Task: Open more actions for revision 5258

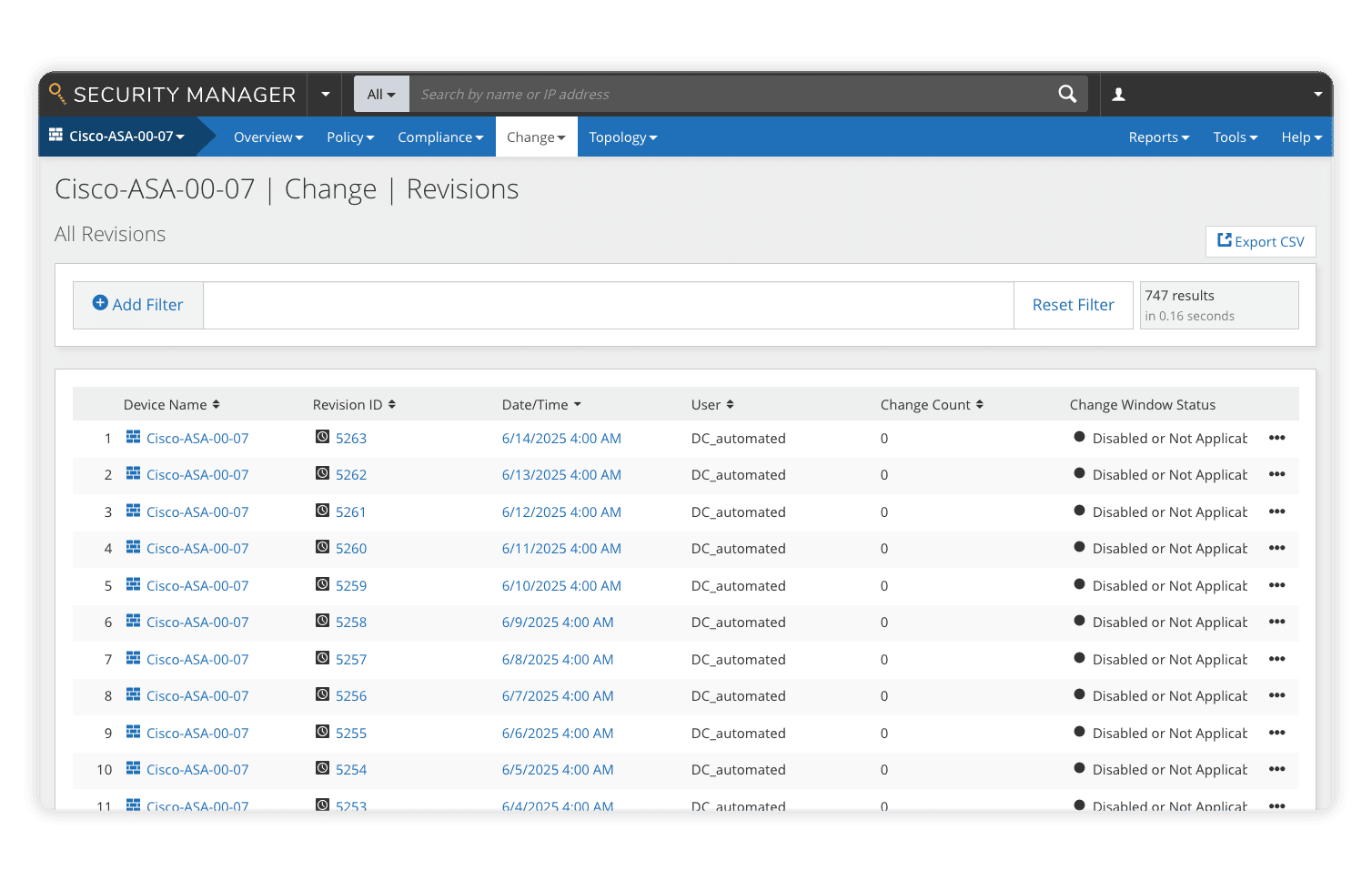Action: click(x=1277, y=622)
